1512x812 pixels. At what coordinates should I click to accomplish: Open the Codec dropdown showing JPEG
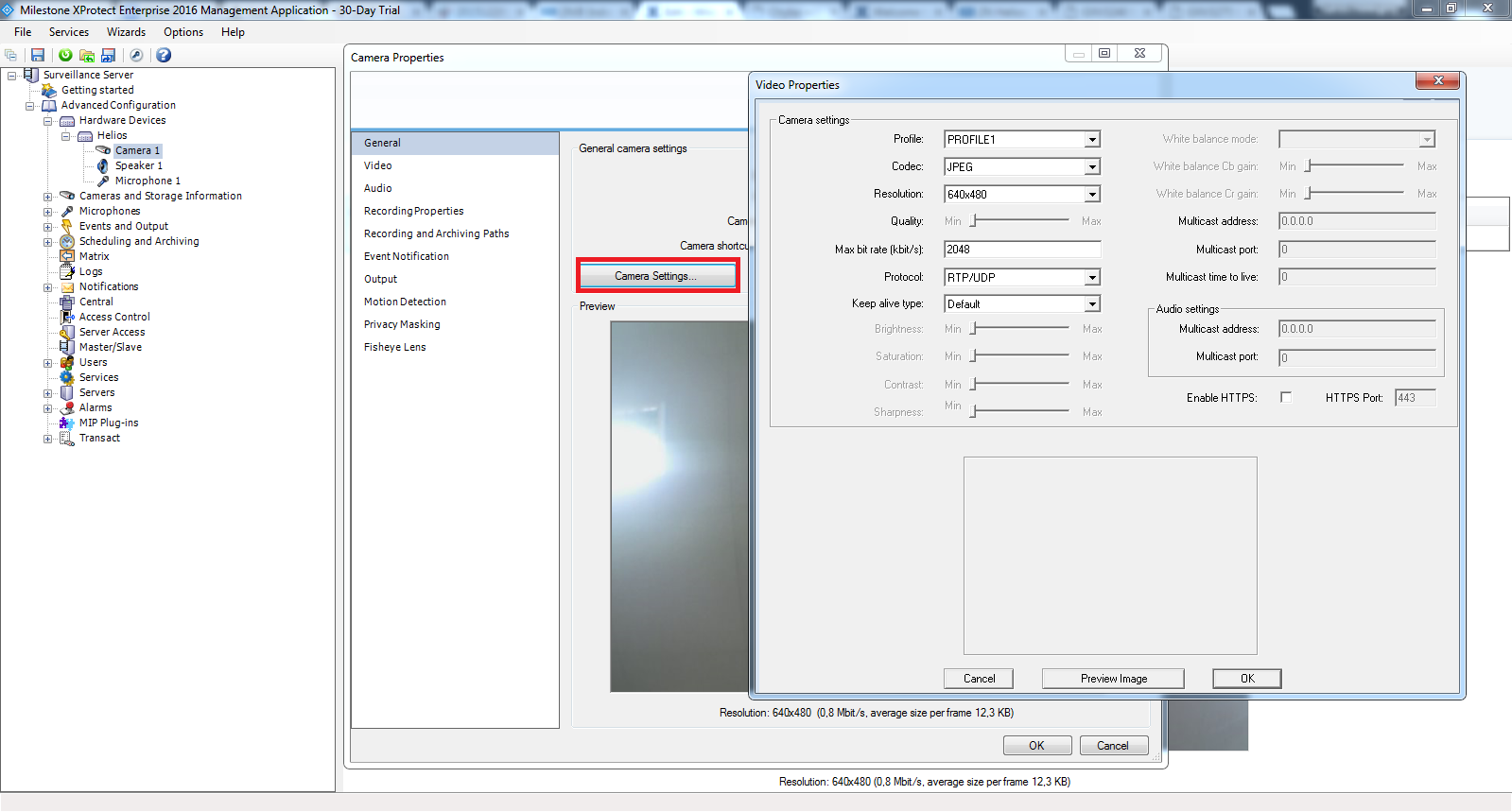(1092, 167)
